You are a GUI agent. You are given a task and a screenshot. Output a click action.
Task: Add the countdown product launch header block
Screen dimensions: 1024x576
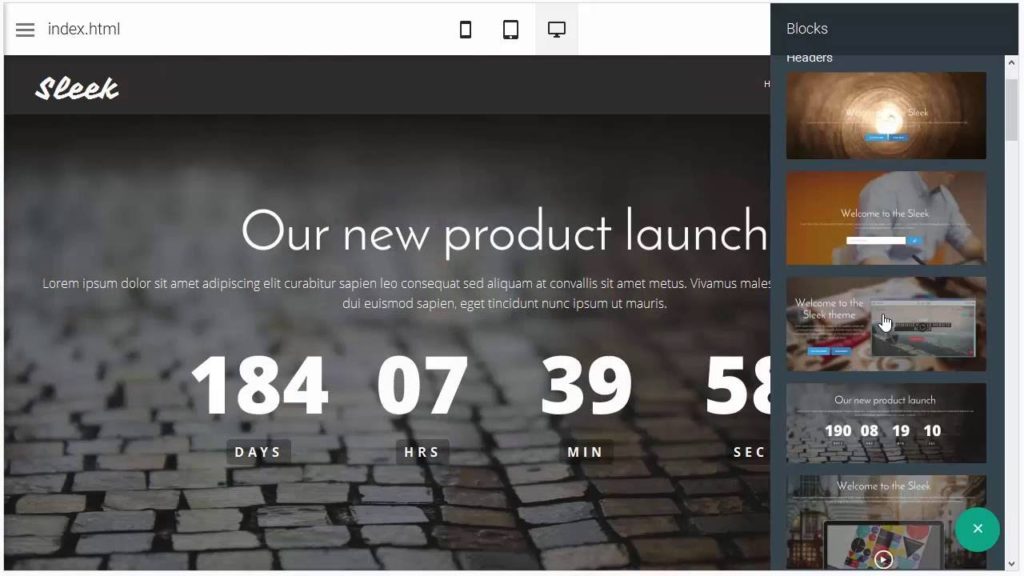[x=886, y=423]
